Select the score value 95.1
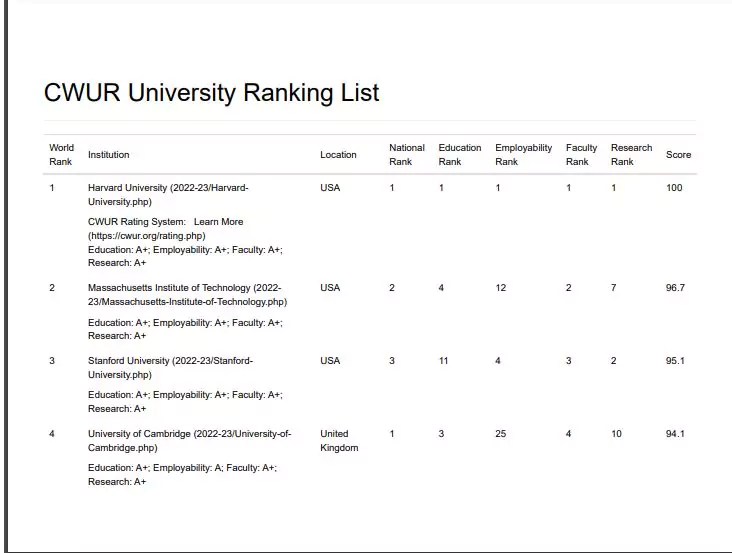This screenshot has width=732, height=553. tap(675, 361)
